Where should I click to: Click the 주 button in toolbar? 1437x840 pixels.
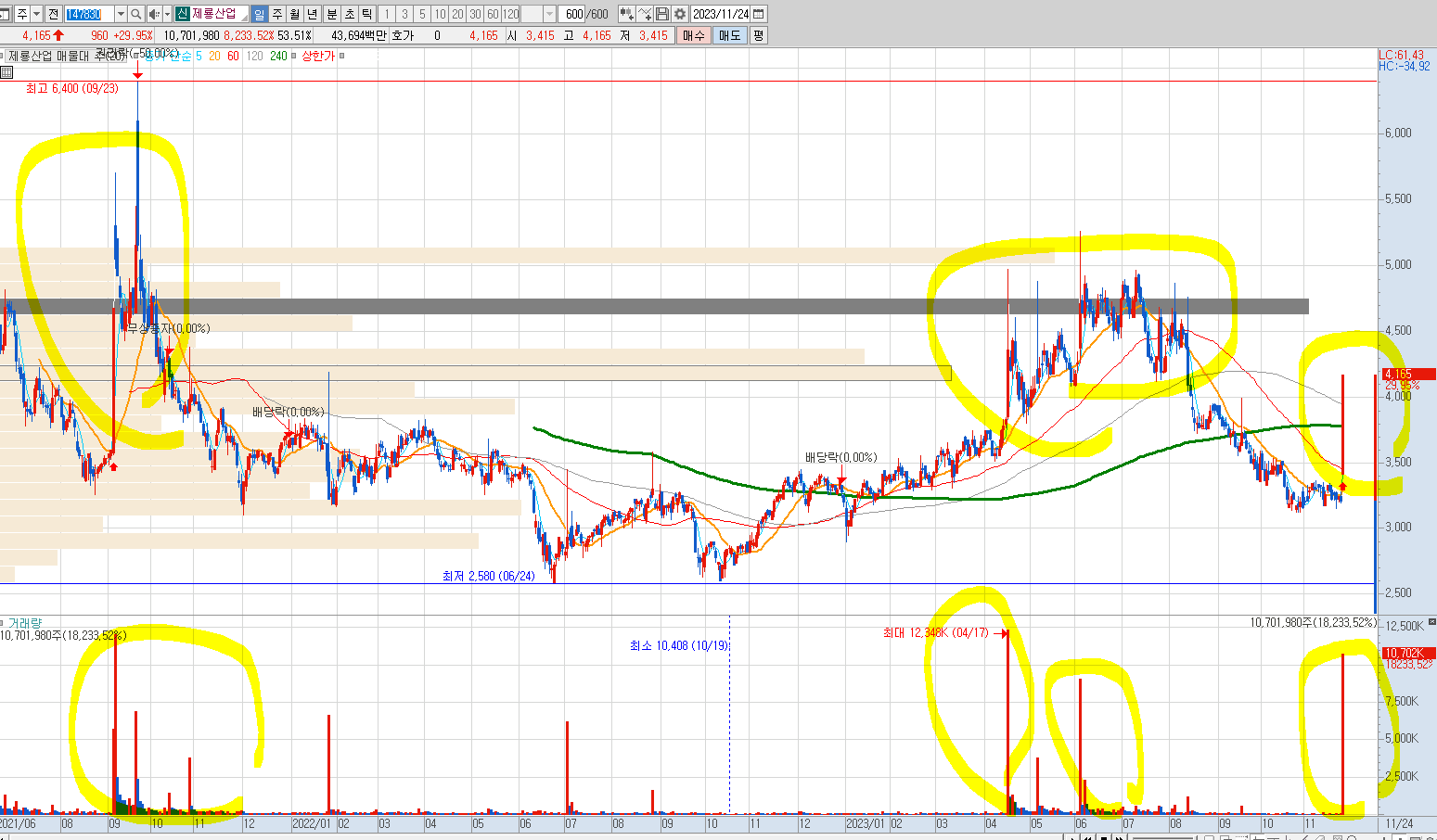[21, 14]
